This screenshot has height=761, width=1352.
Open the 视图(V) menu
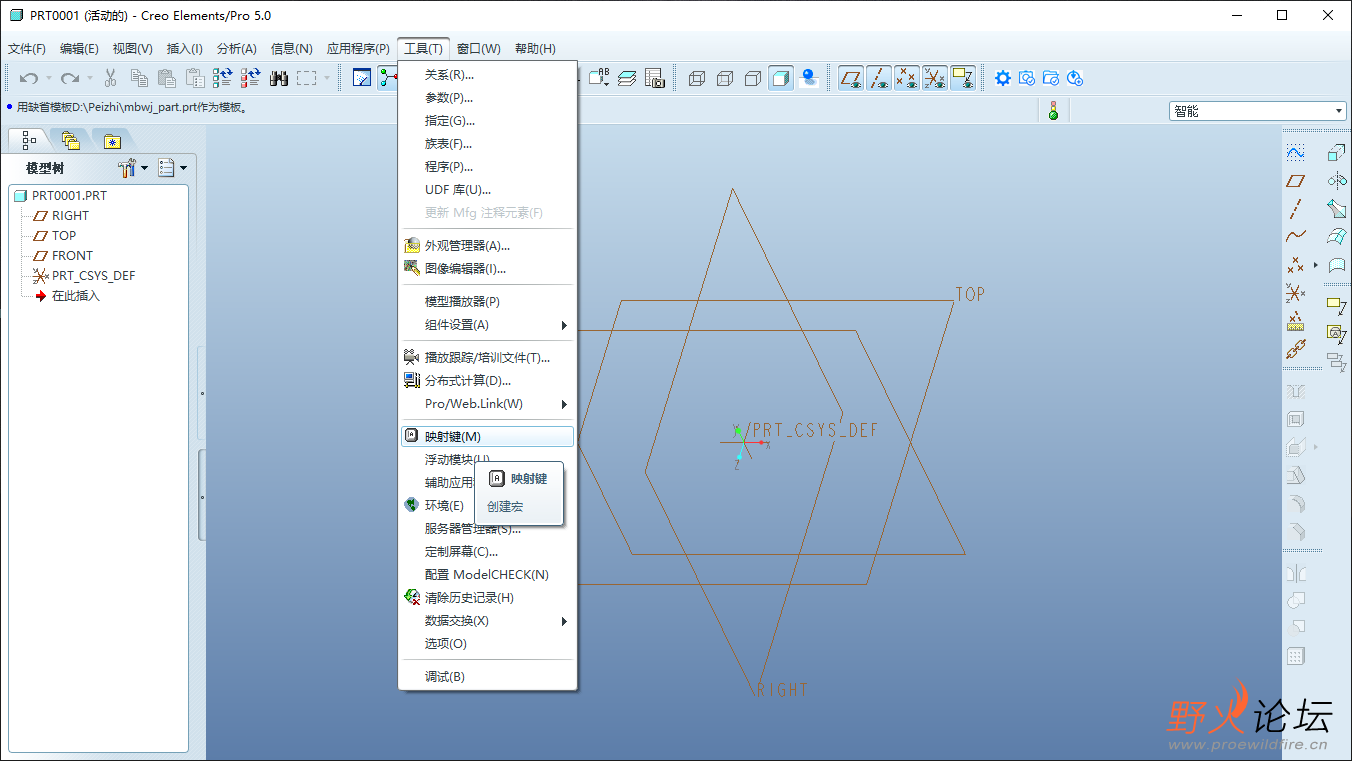132,49
